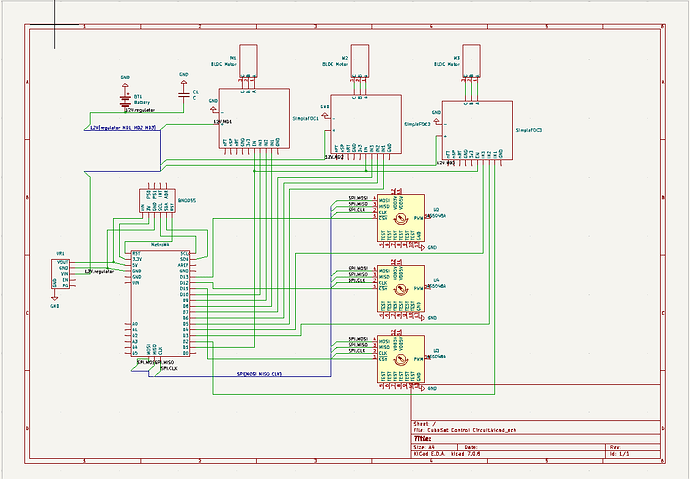Click the M2 BLDC motor symbol
This screenshot has width=690, height=479.
360,62
